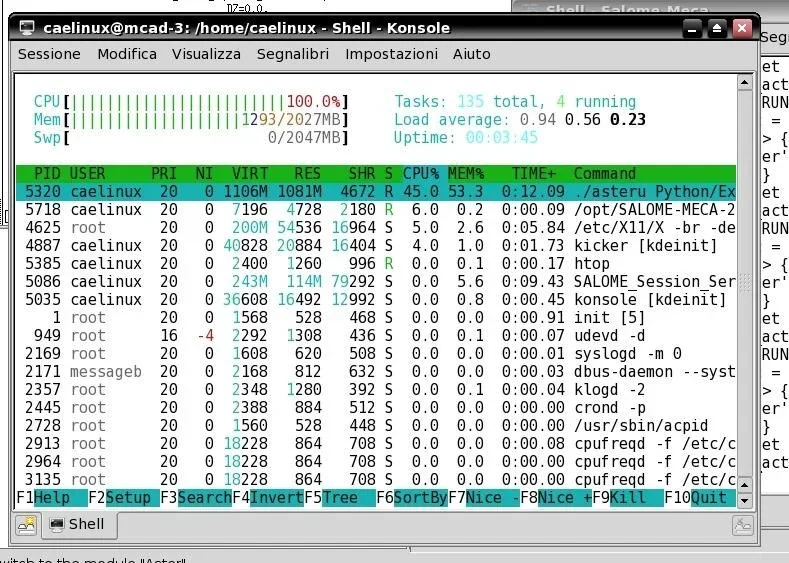Image resolution: width=789 pixels, height=563 pixels.
Task: Select the klogd -2 process row
Action: [x=376, y=390]
